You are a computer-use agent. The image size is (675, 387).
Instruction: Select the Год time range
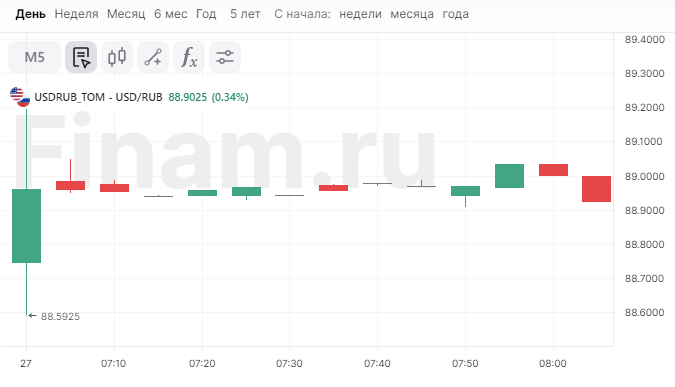click(206, 14)
